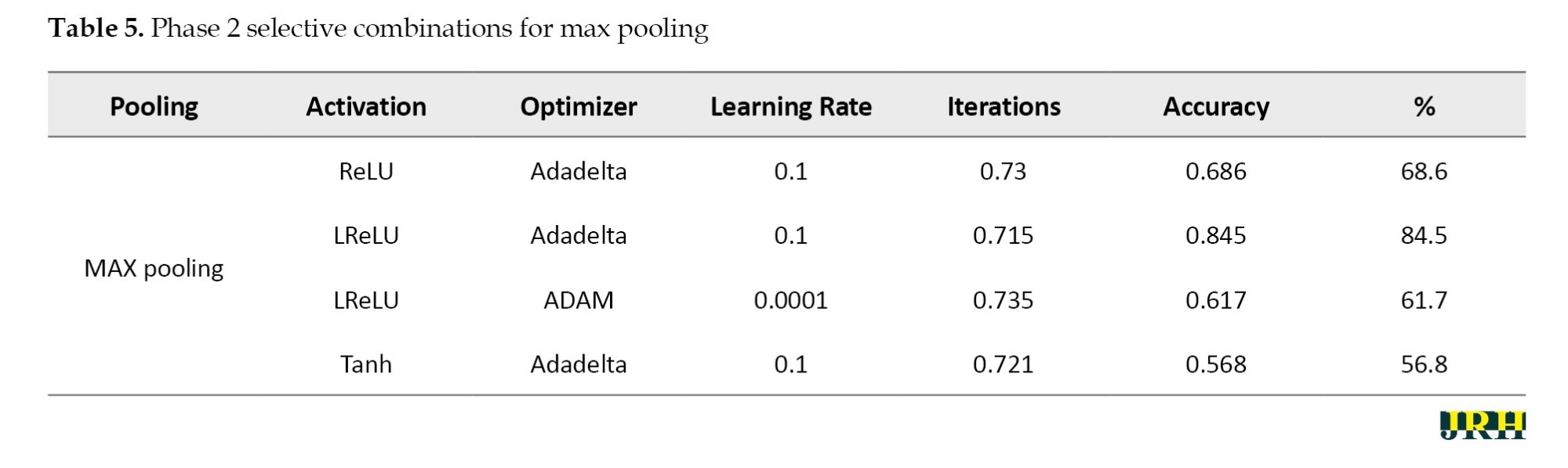Click the 61.7 percent value
Image resolution: width=1568 pixels, height=468 pixels.
click(1424, 300)
